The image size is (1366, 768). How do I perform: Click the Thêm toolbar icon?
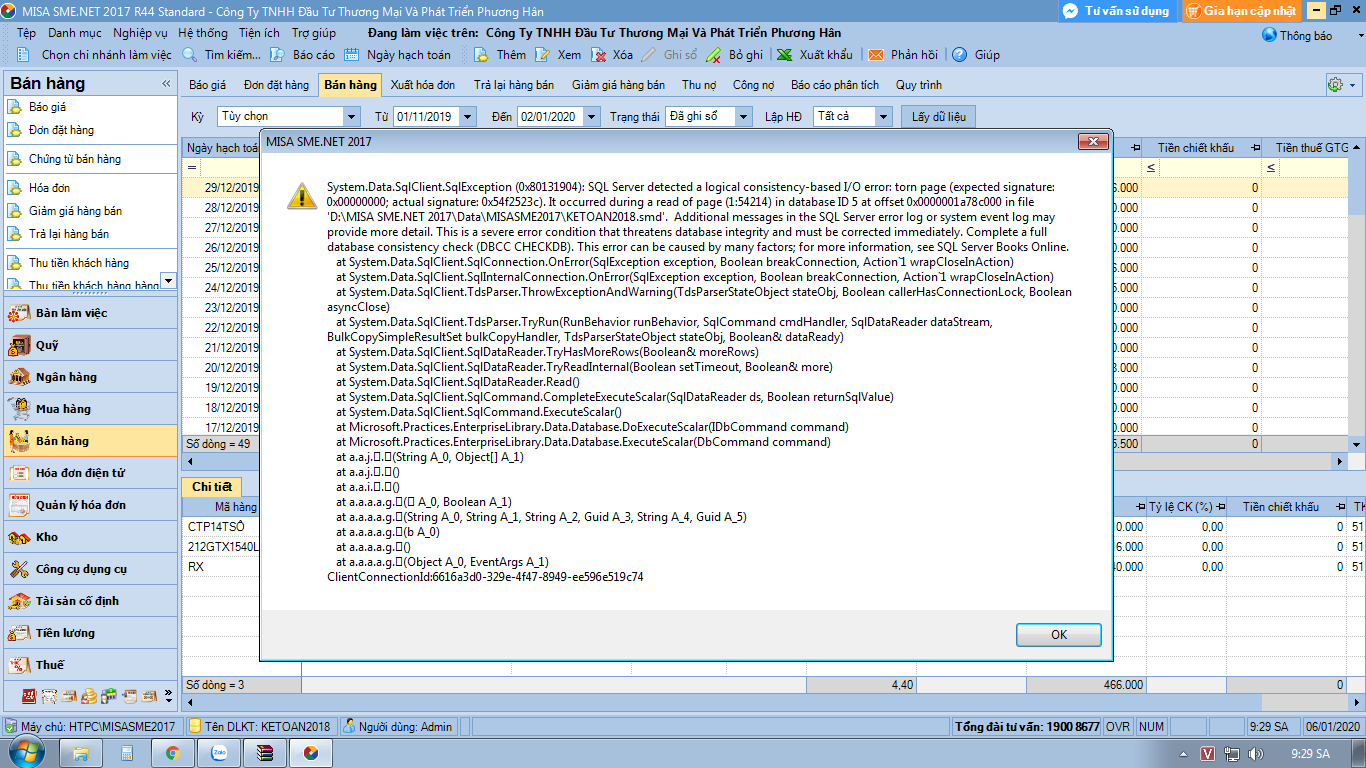click(481, 55)
